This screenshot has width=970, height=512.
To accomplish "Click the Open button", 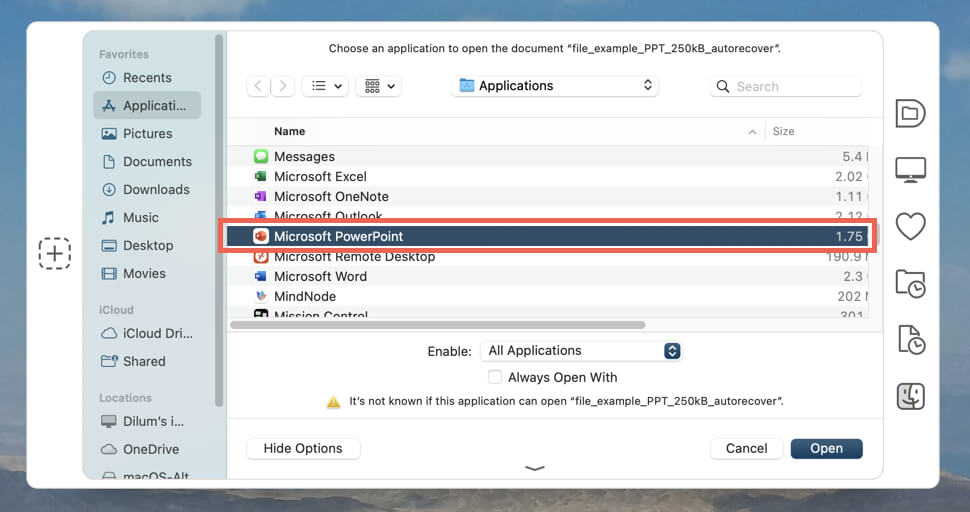I will point(826,449).
